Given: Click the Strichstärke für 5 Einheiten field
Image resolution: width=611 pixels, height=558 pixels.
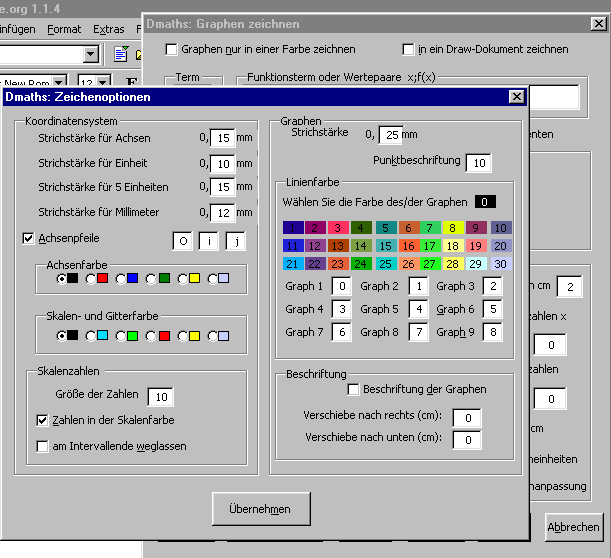Looking at the screenshot, I should point(223,187).
